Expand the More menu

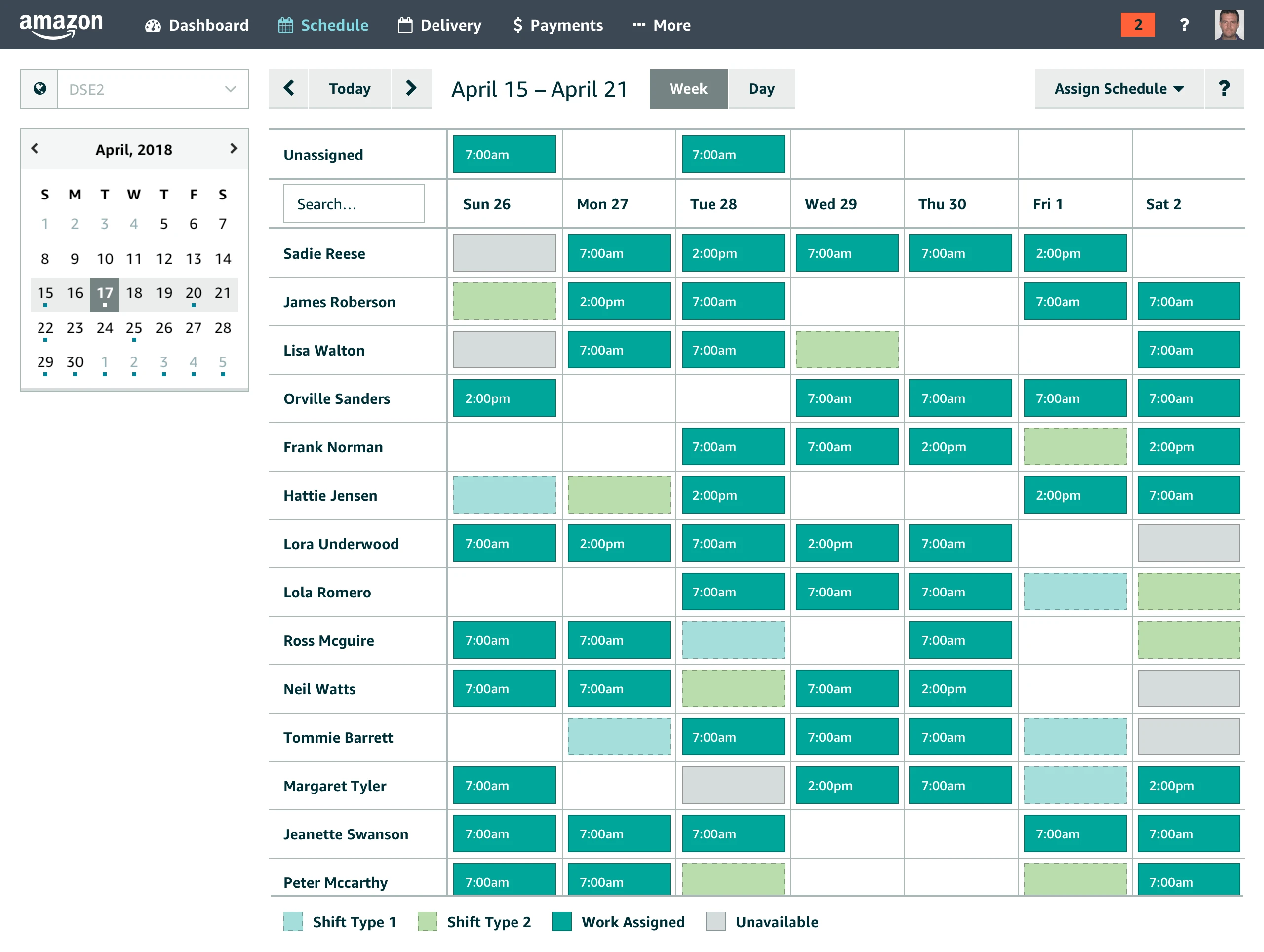pos(661,25)
